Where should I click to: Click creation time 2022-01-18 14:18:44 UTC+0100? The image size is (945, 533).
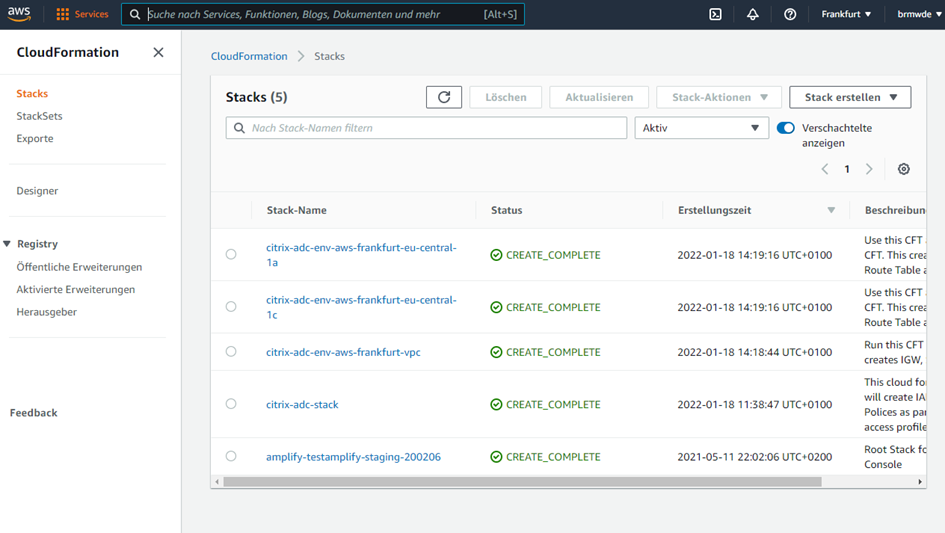click(755, 352)
